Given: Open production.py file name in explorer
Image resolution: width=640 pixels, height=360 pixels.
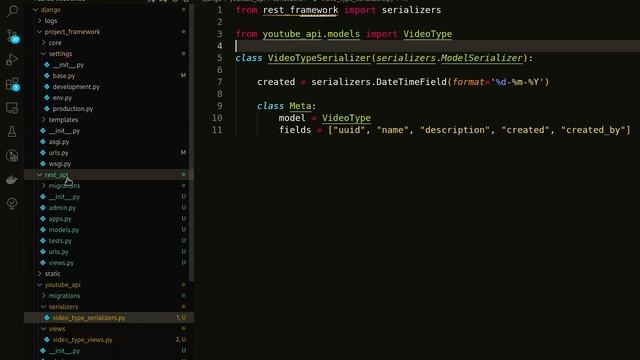Looking at the screenshot, I should [73, 109].
